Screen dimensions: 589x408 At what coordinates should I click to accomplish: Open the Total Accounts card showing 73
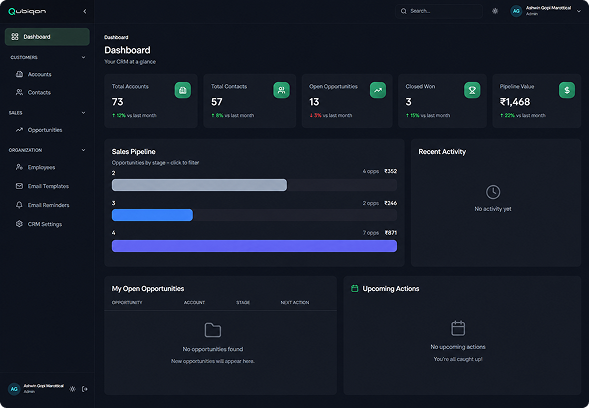click(151, 101)
